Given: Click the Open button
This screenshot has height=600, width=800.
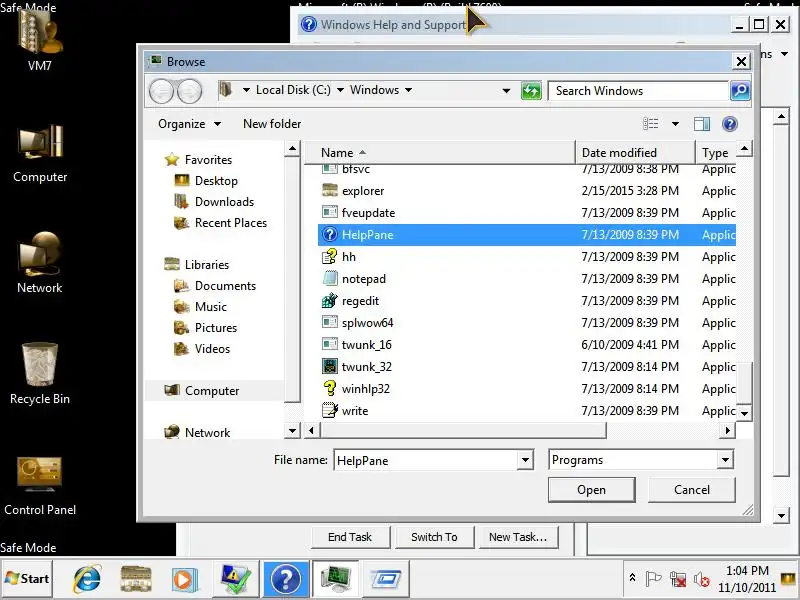Looking at the screenshot, I should tap(591, 490).
